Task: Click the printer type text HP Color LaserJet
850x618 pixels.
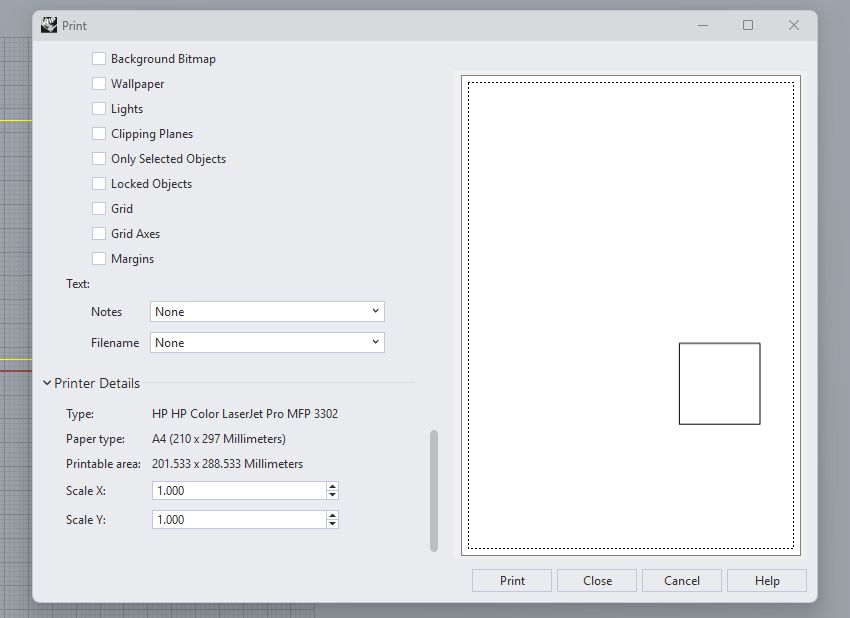Action: pyautogui.click(x=245, y=414)
